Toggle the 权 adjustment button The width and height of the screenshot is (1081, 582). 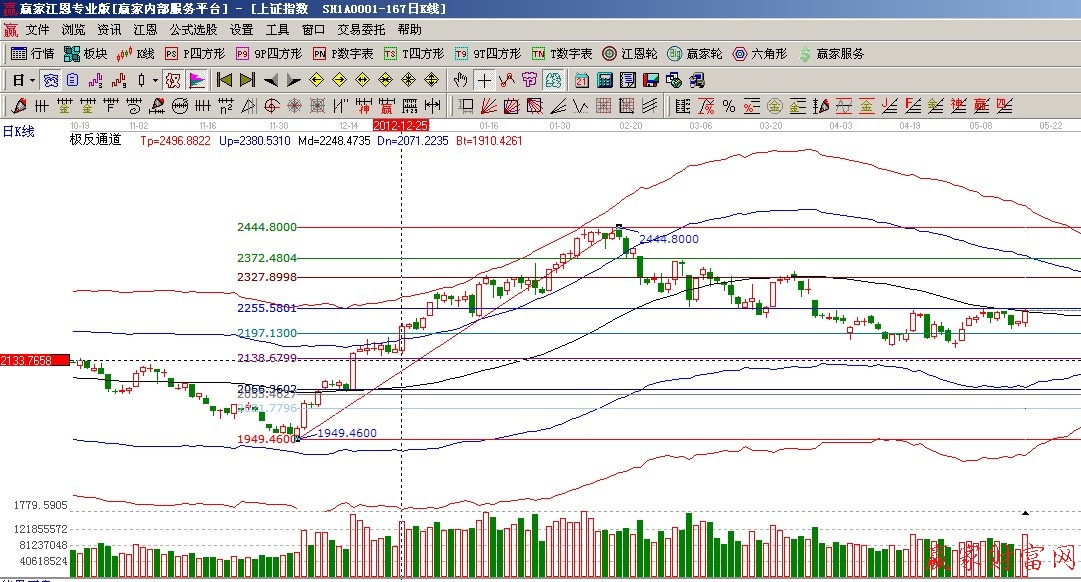173,80
